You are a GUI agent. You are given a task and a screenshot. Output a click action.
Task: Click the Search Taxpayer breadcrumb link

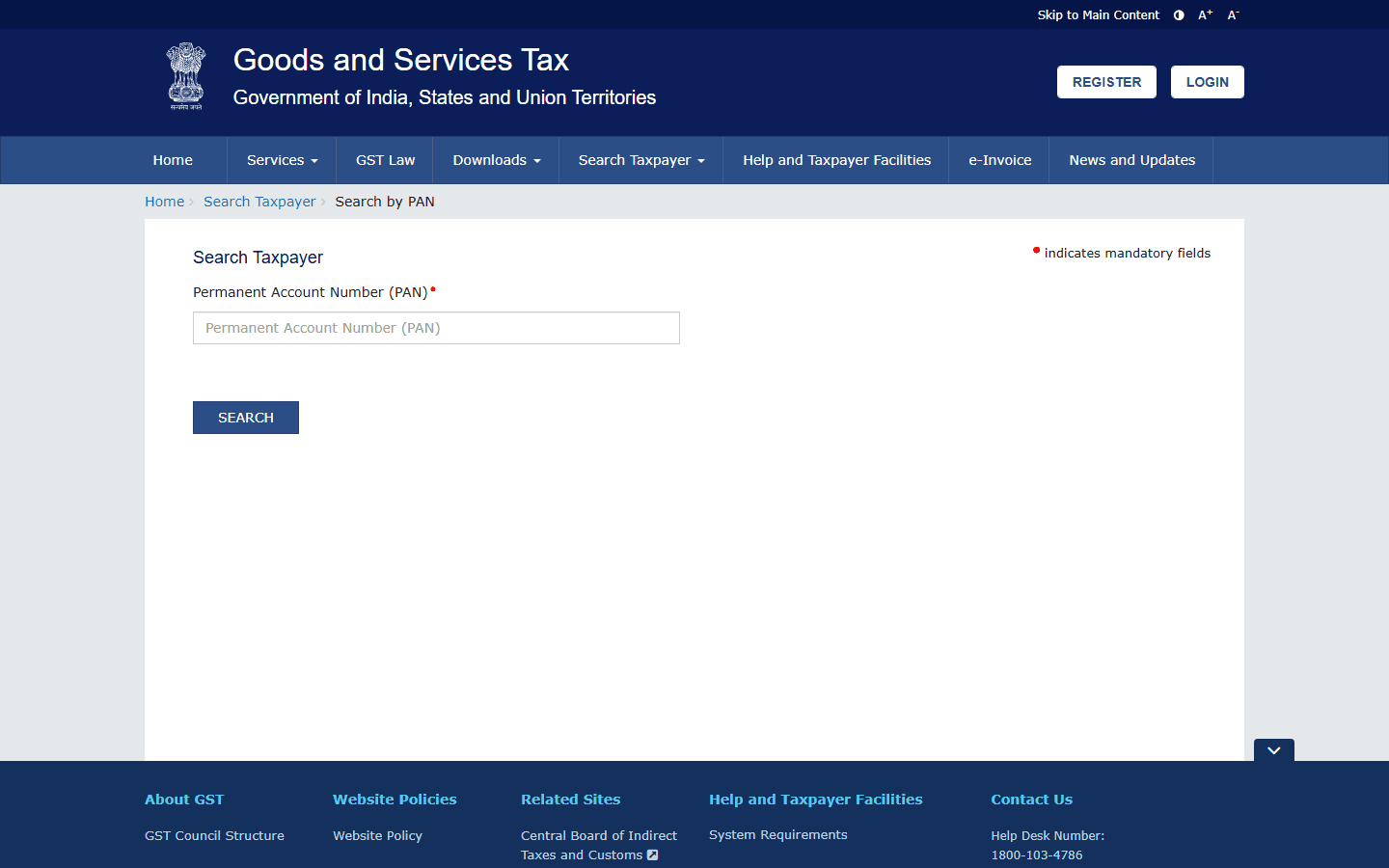click(x=259, y=202)
